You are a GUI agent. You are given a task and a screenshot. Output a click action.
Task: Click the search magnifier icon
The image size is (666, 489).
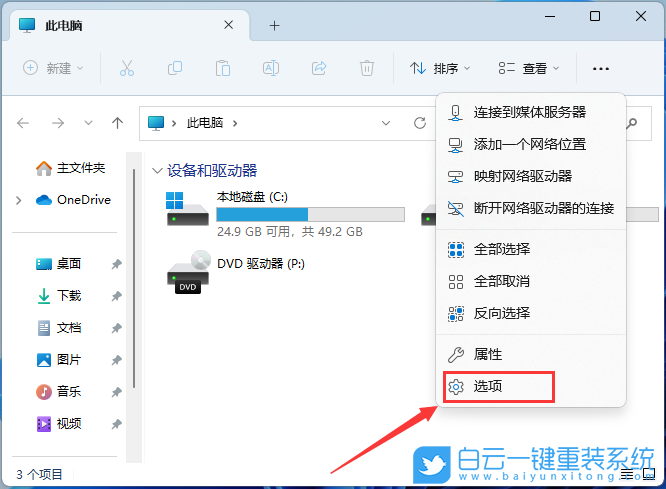632,123
